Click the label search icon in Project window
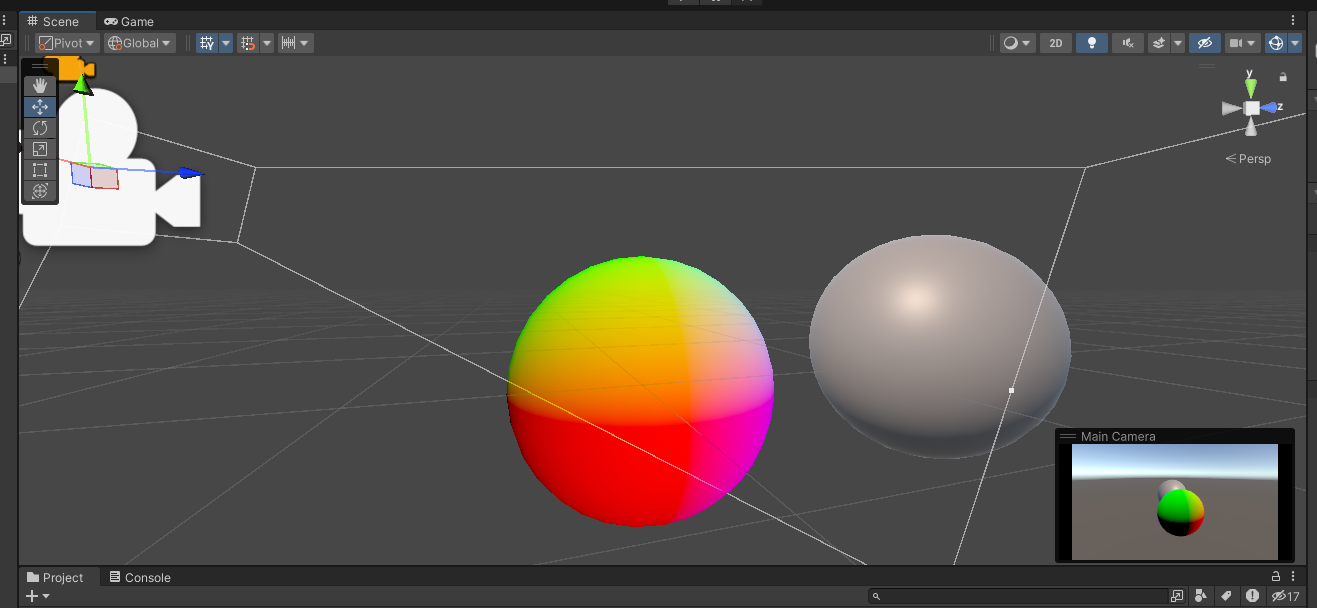1317x608 pixels. (x=1227, y=596)
